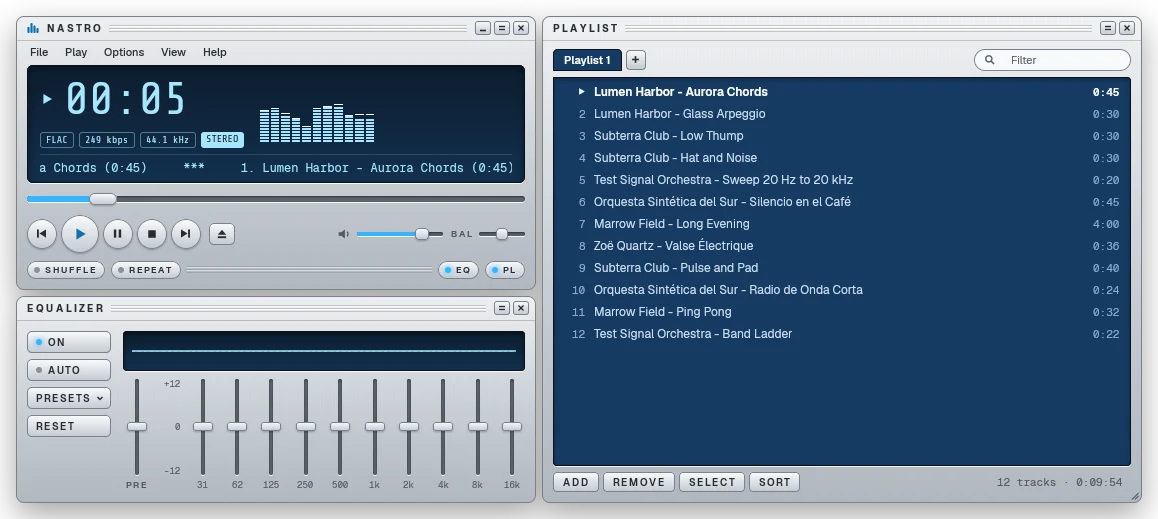1158x519 pixels.
Task: Click the 4k band slider handle
Action: [x=443, y=427]
